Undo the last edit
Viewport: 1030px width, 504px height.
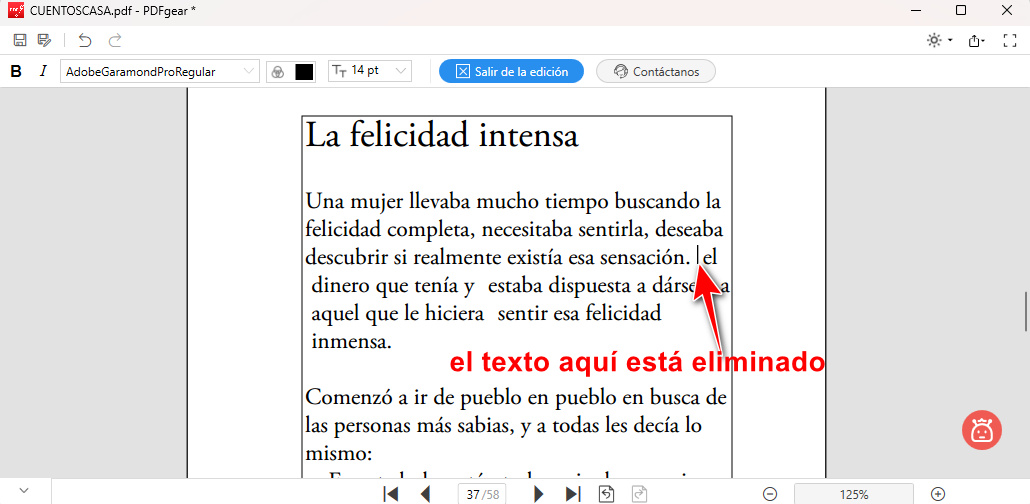tap(85, 41)
